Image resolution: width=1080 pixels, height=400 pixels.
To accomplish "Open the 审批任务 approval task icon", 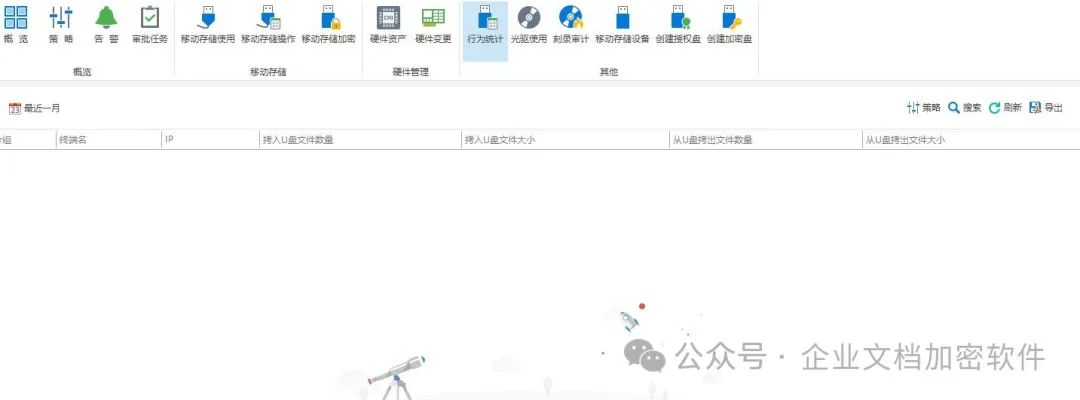I will [x=150, y=25].
